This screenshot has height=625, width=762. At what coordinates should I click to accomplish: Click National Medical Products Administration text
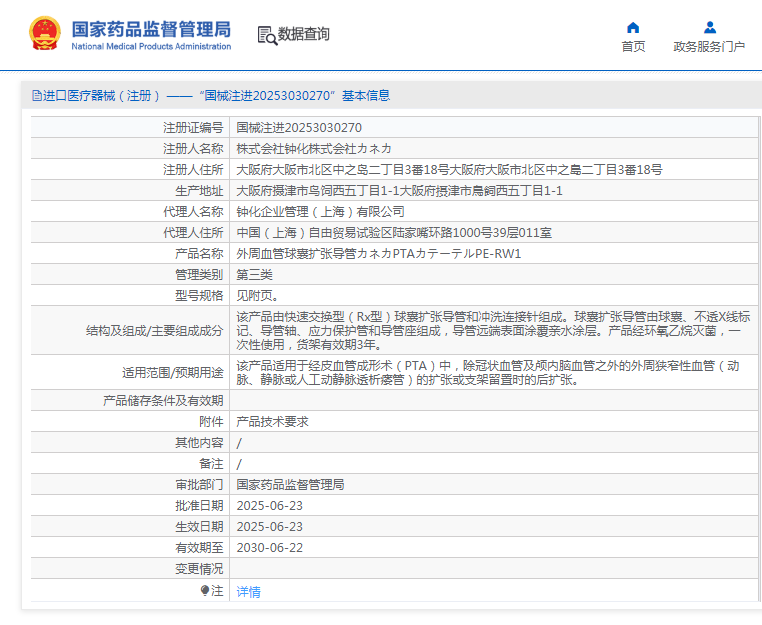(150, 46)
